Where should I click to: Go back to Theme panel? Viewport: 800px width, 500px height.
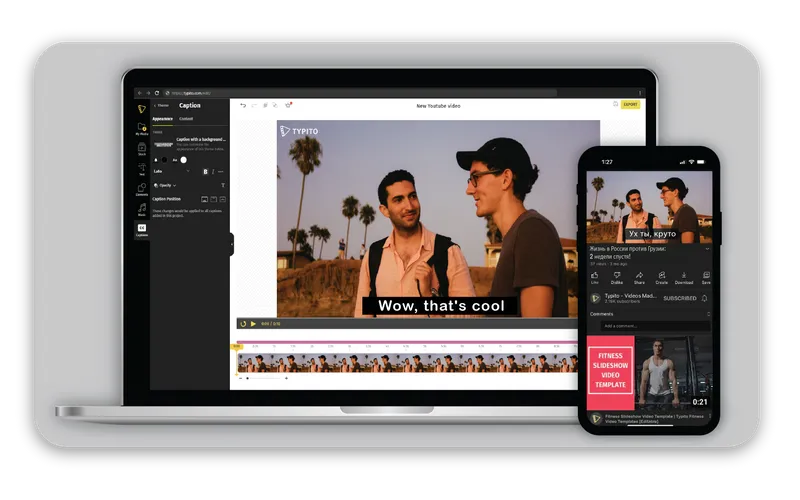tap(161, 106)
